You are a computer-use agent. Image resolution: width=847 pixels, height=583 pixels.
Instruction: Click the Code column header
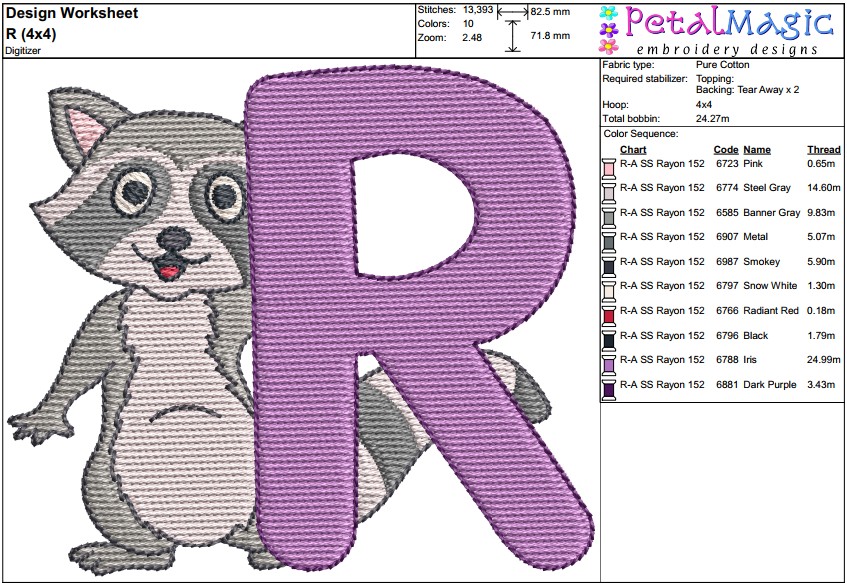[725, 150]
